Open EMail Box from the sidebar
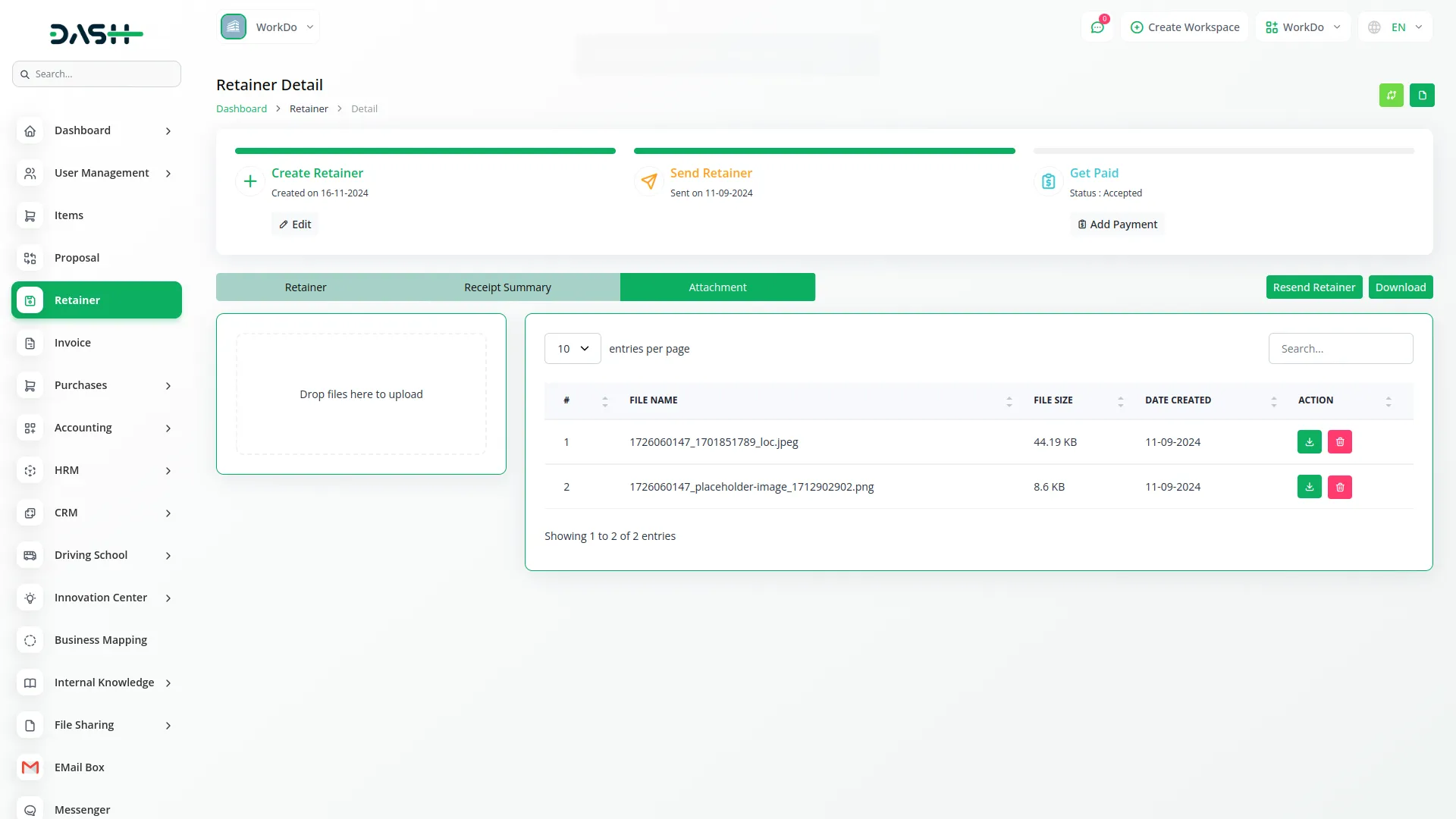 pyautogui.click(x=79, y=767)
